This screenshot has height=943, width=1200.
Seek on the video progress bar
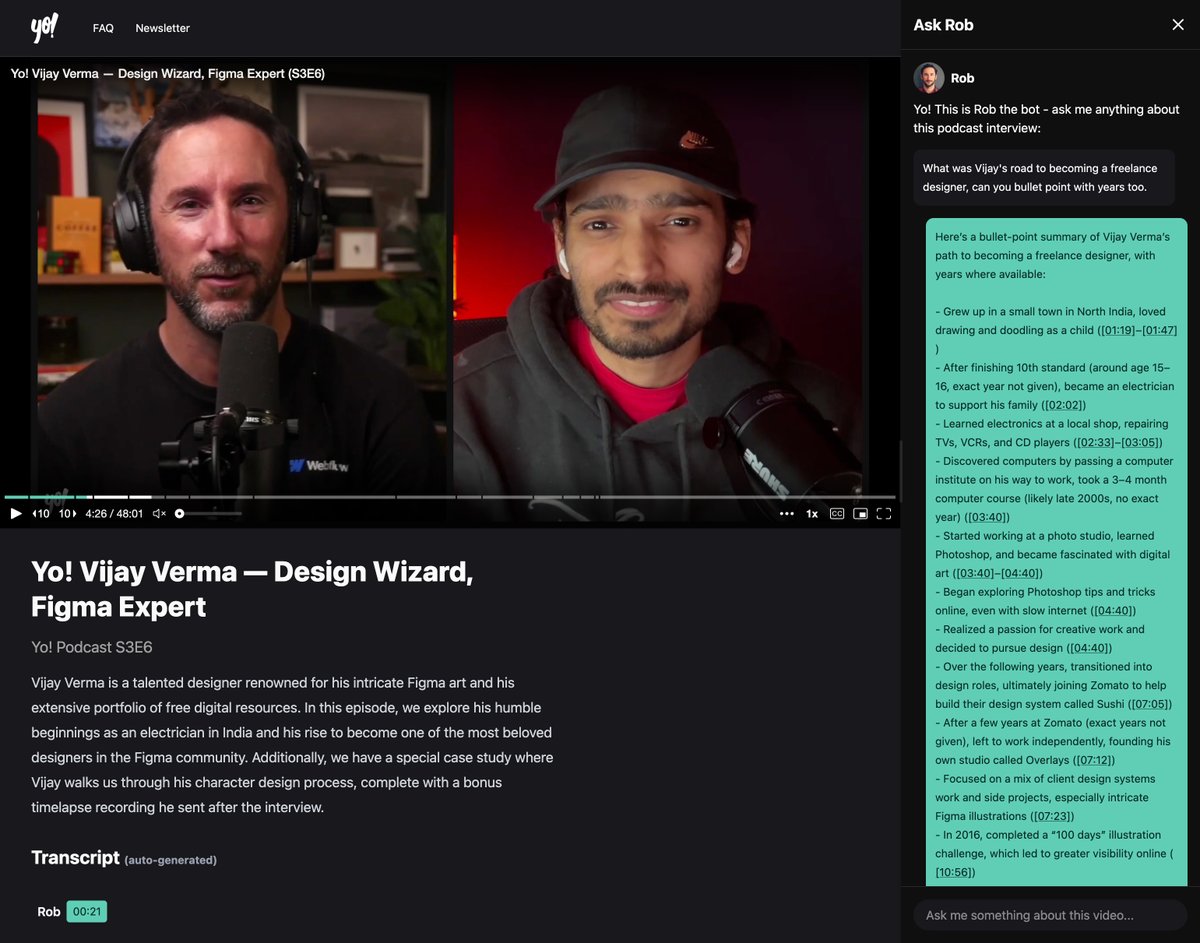(450, 496)
